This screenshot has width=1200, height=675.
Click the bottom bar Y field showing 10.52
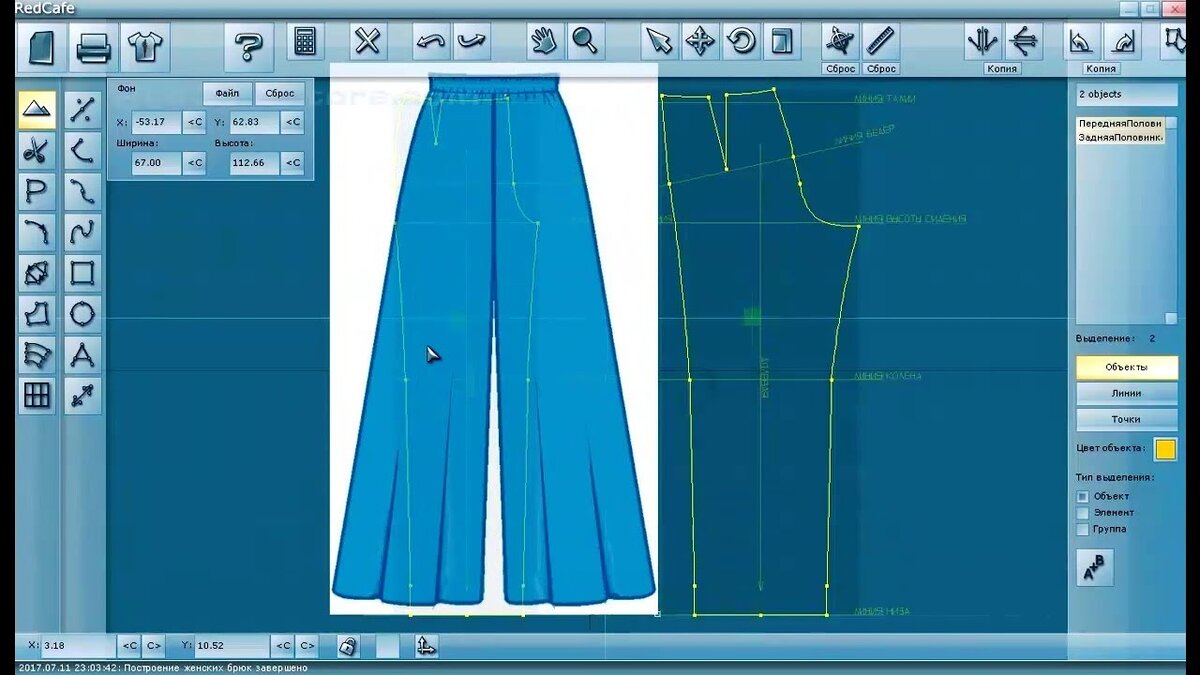(232, 646)
